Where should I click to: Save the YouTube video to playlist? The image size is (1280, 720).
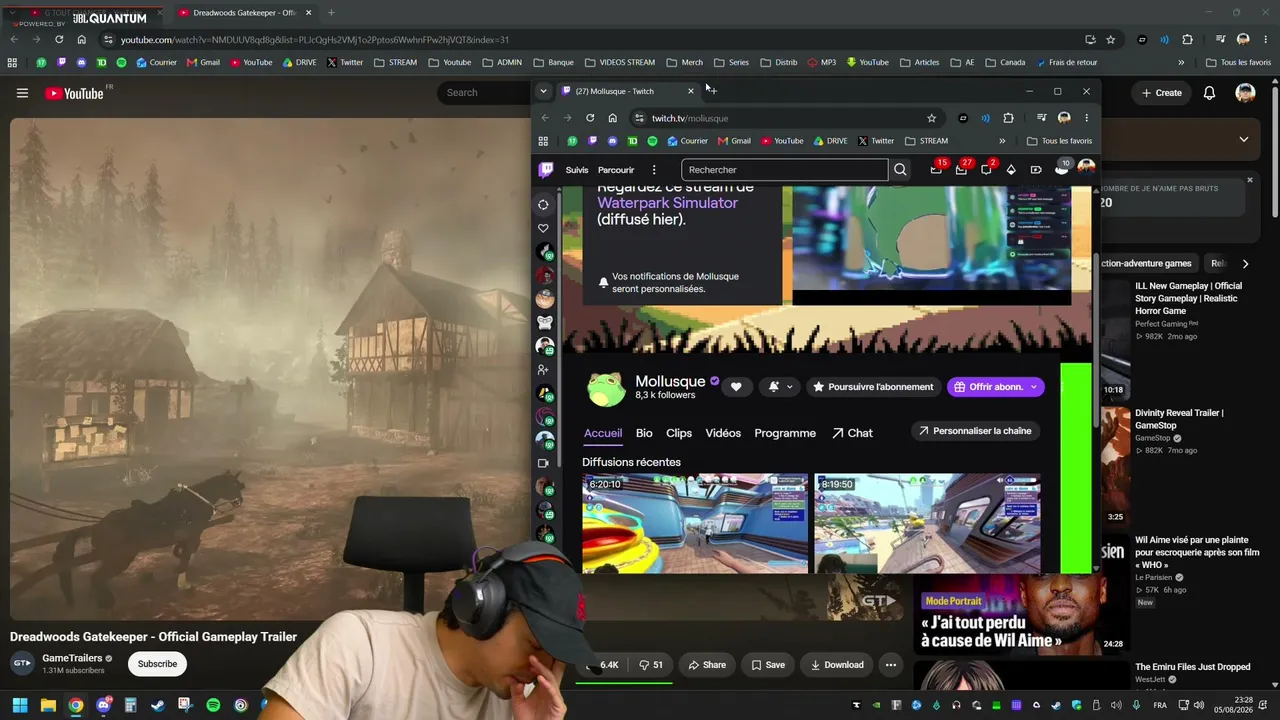(768, 665)
